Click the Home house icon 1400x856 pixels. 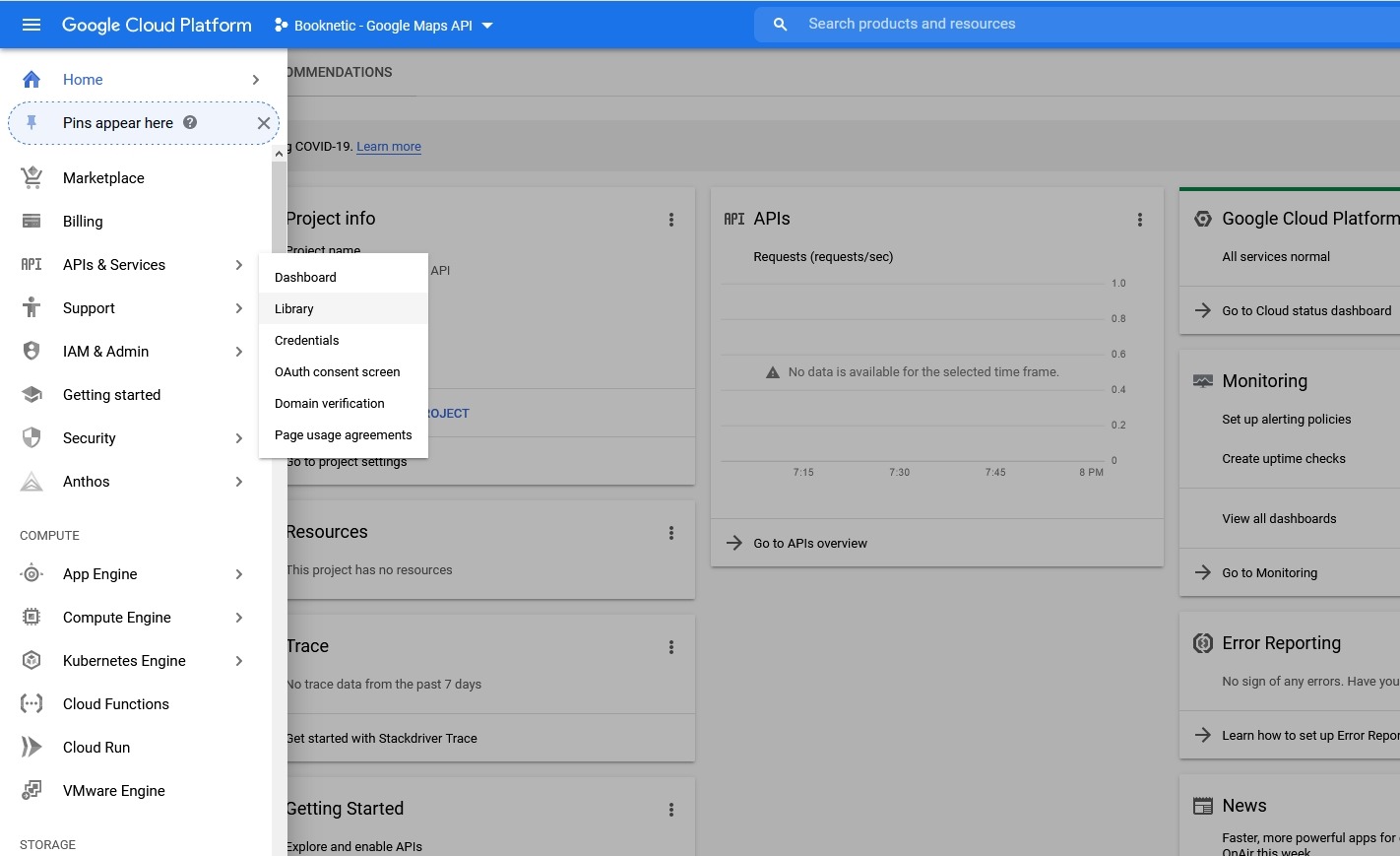click(x=32, y=80)
